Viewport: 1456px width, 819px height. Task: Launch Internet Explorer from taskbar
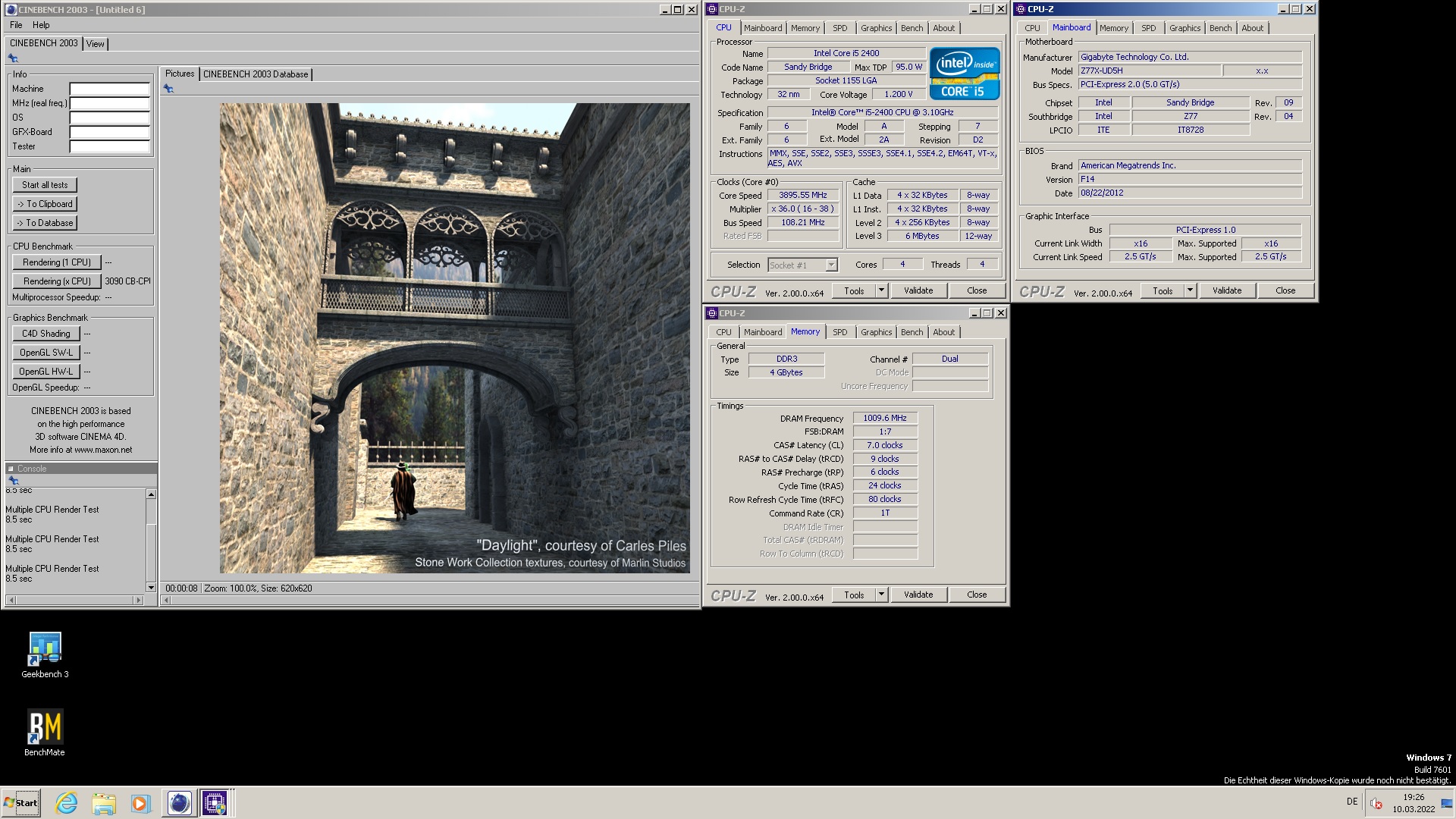67,803
